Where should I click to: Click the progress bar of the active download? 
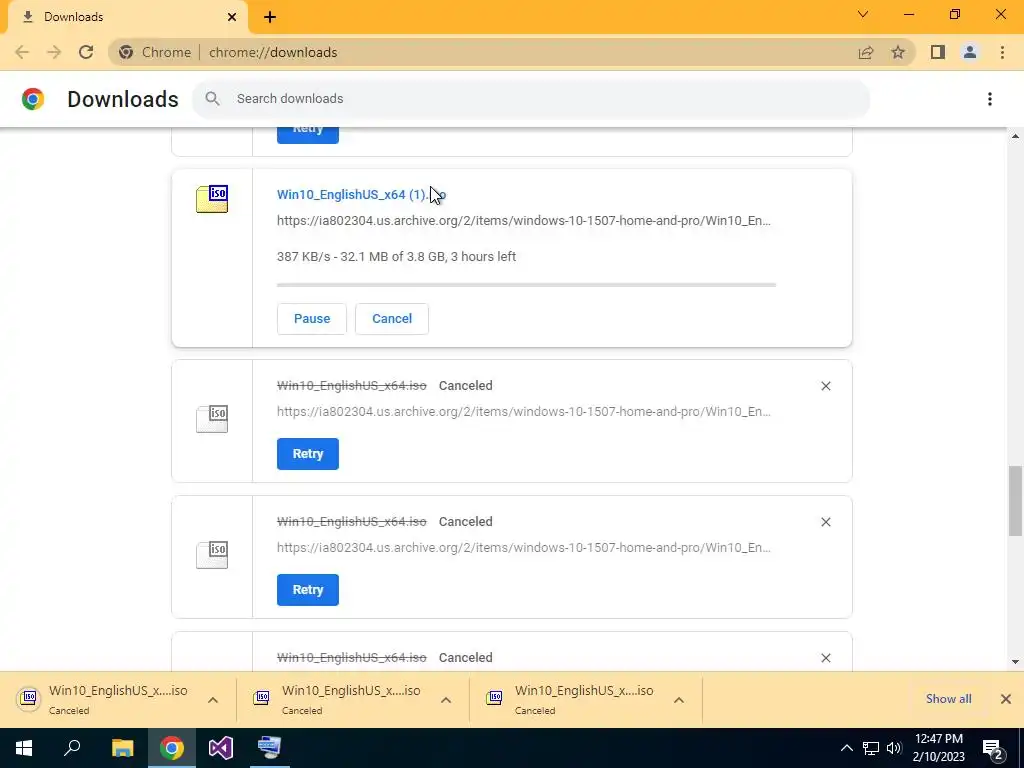(526, 285)
